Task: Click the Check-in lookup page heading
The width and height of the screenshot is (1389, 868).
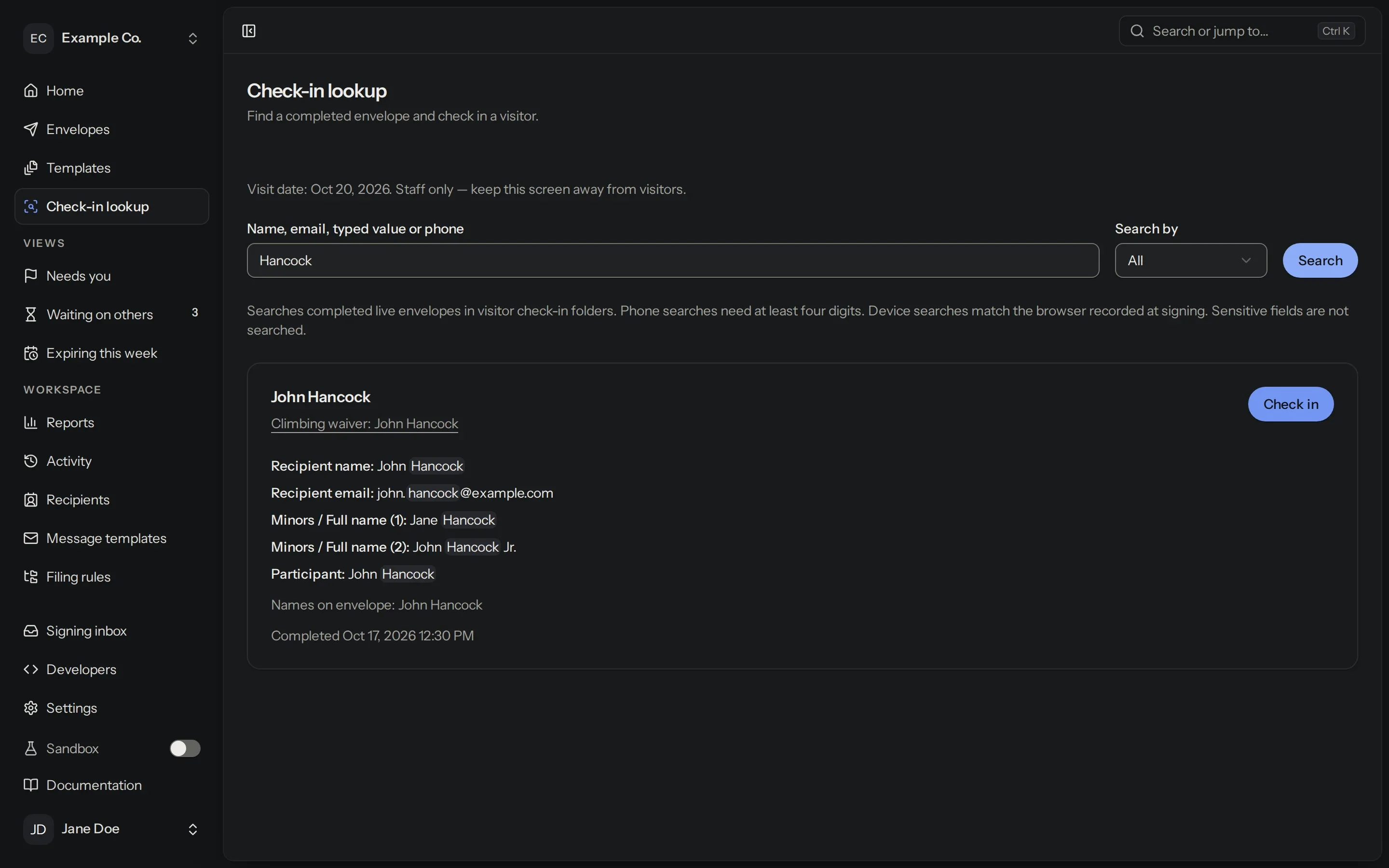Action: point(317,91)
